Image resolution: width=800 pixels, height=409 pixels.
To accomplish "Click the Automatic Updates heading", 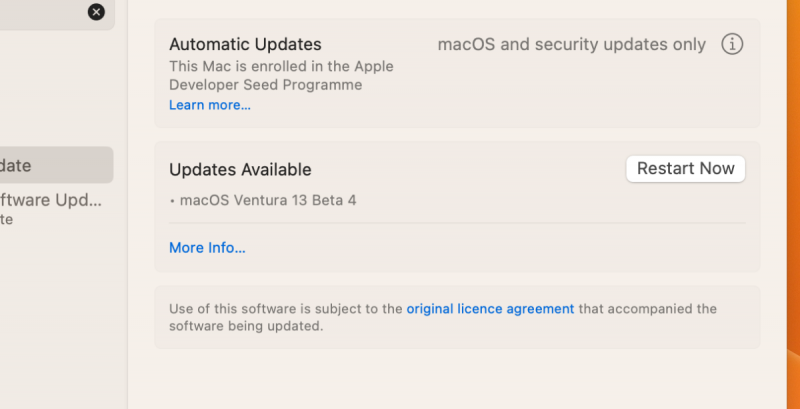I will click(245, 45).
